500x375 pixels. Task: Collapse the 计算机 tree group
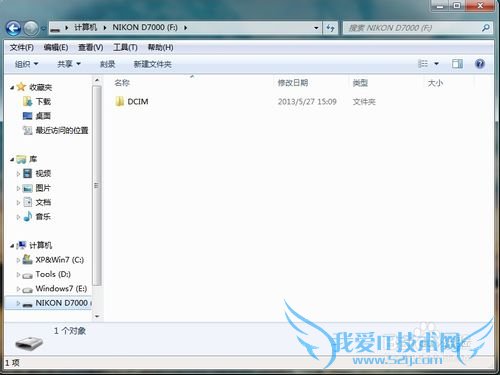click(12, 246)
